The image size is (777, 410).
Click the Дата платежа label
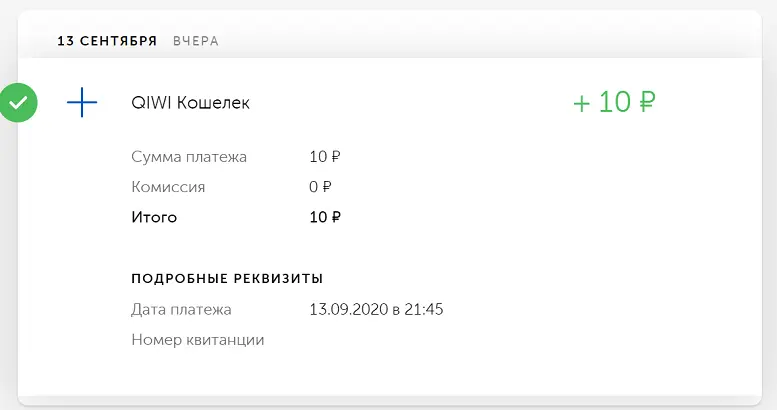[181, 309]
